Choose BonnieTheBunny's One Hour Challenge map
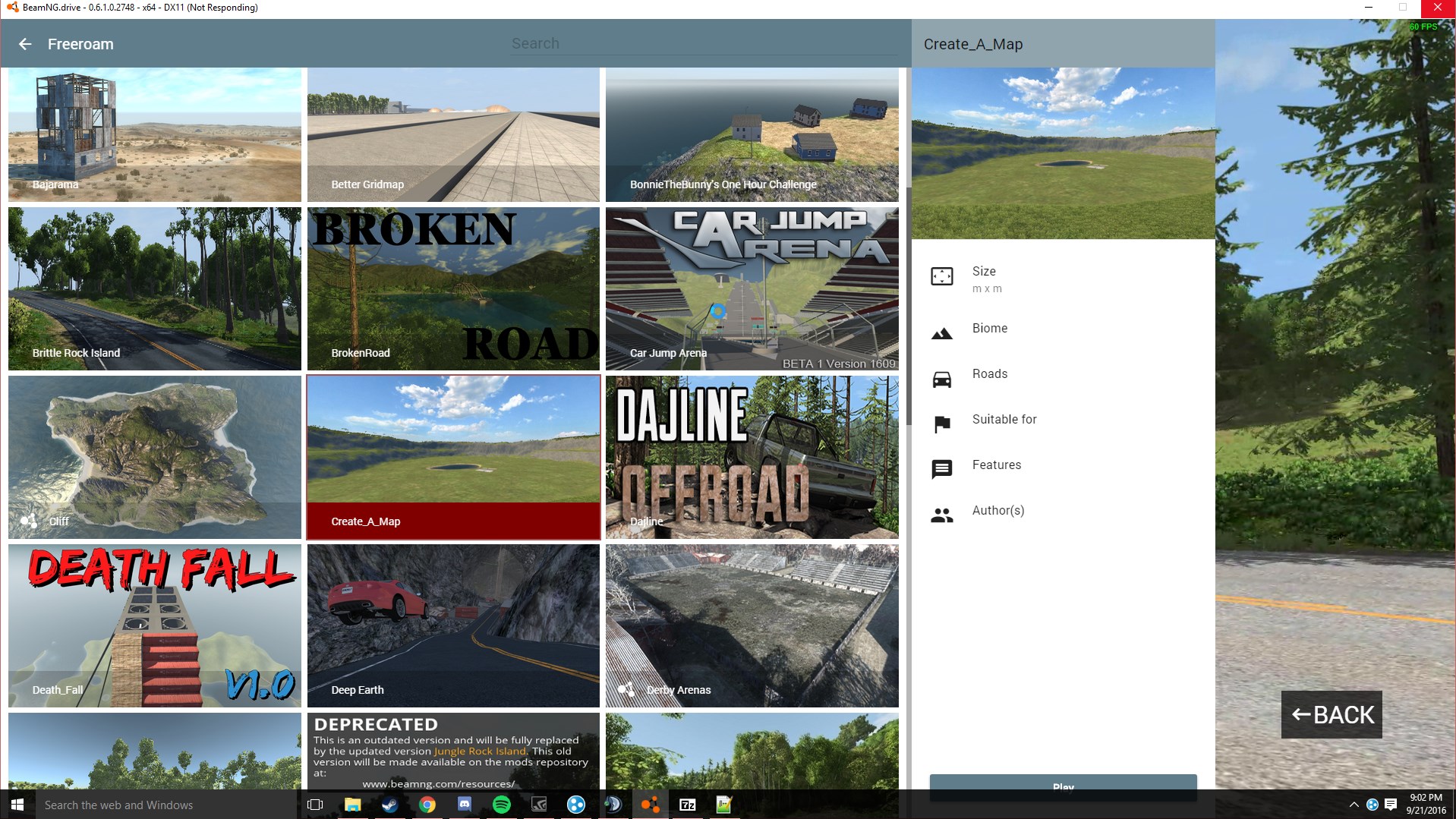The width and height of the screenshot is (1456, 819). [752, 134]
